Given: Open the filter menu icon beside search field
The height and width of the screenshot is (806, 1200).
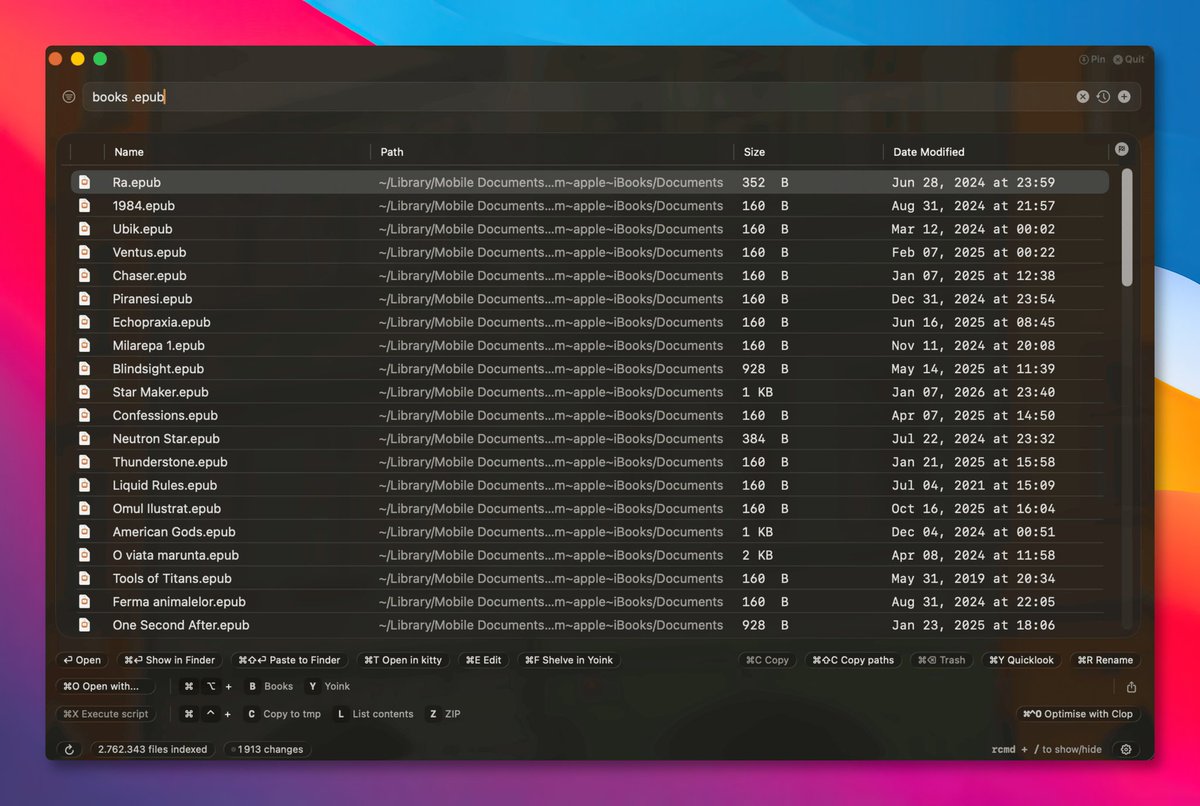Looking at the screenshot, I should coord(68,97).
